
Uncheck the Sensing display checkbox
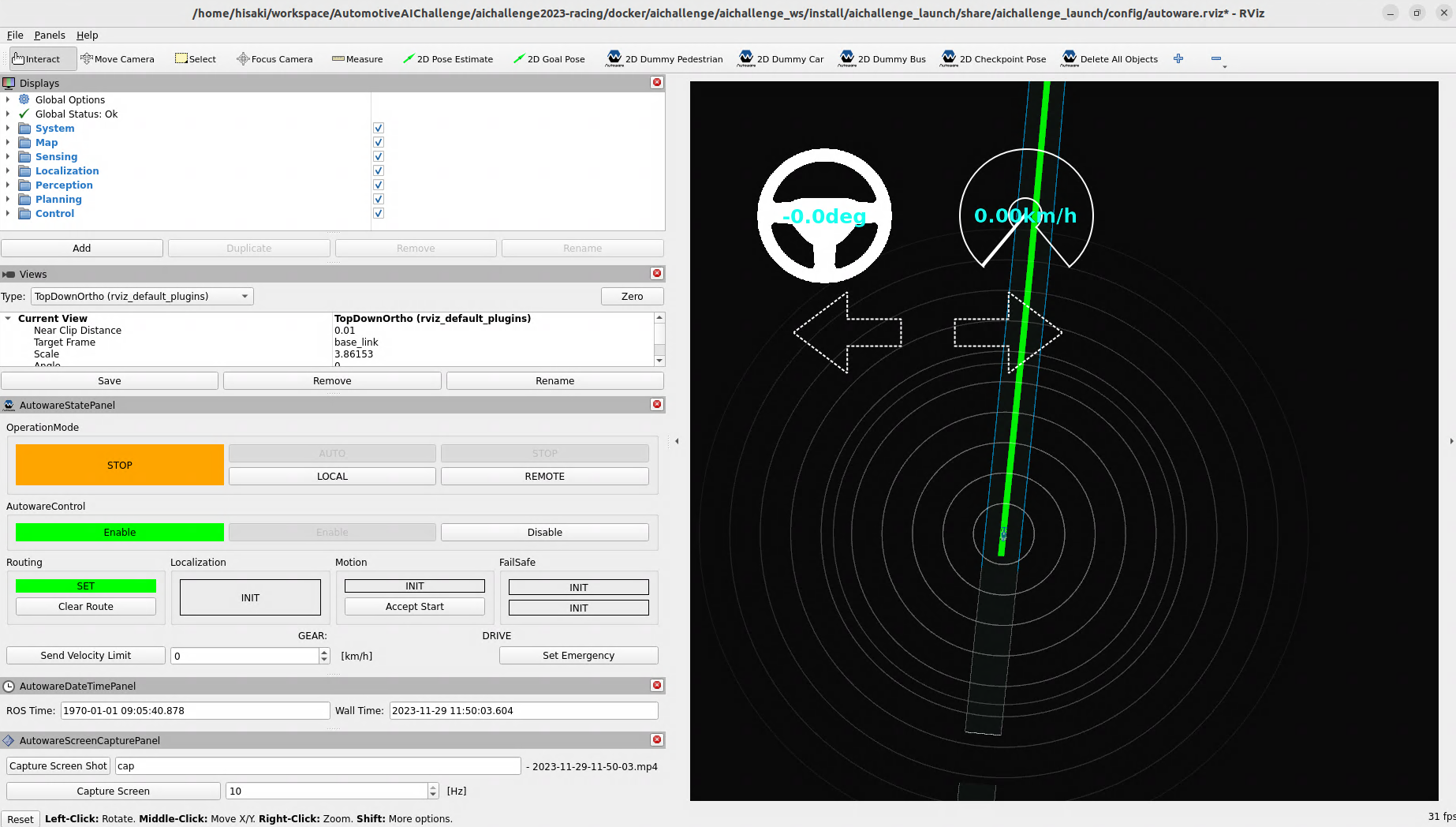[379, 157]
